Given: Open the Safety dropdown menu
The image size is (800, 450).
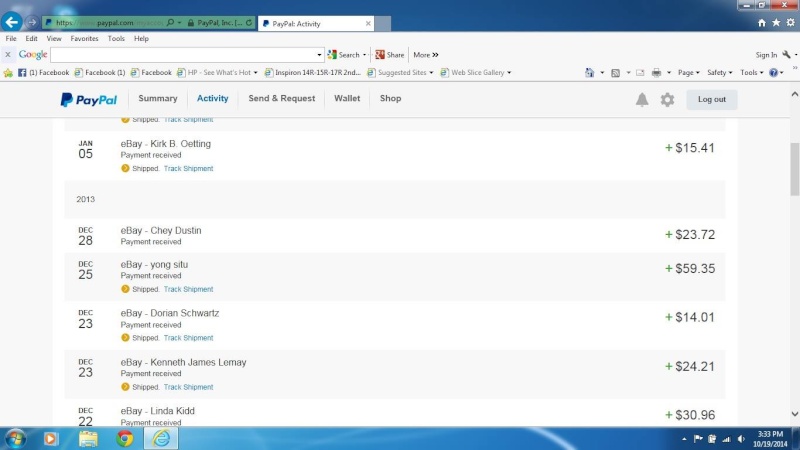Looking at the screenshot, I should [x=719, y=72].
